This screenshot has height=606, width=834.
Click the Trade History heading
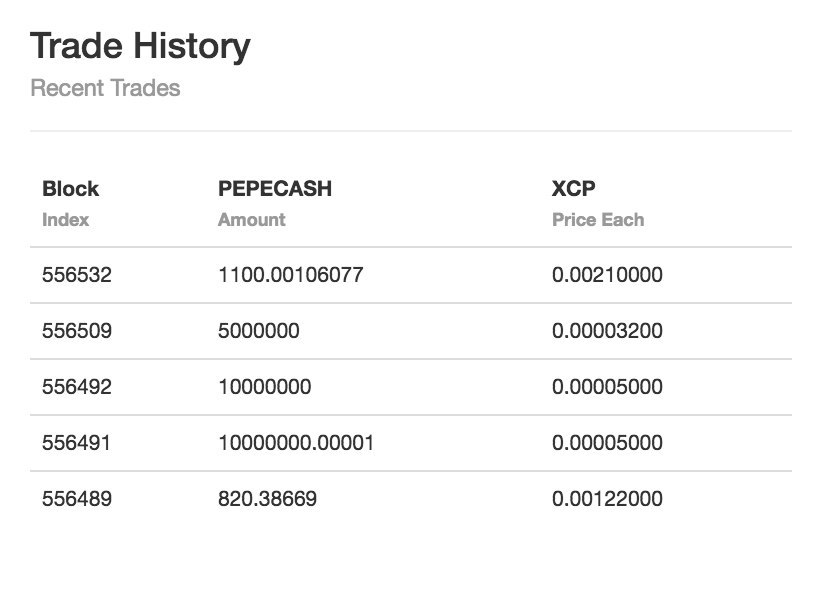pos(140,47)
